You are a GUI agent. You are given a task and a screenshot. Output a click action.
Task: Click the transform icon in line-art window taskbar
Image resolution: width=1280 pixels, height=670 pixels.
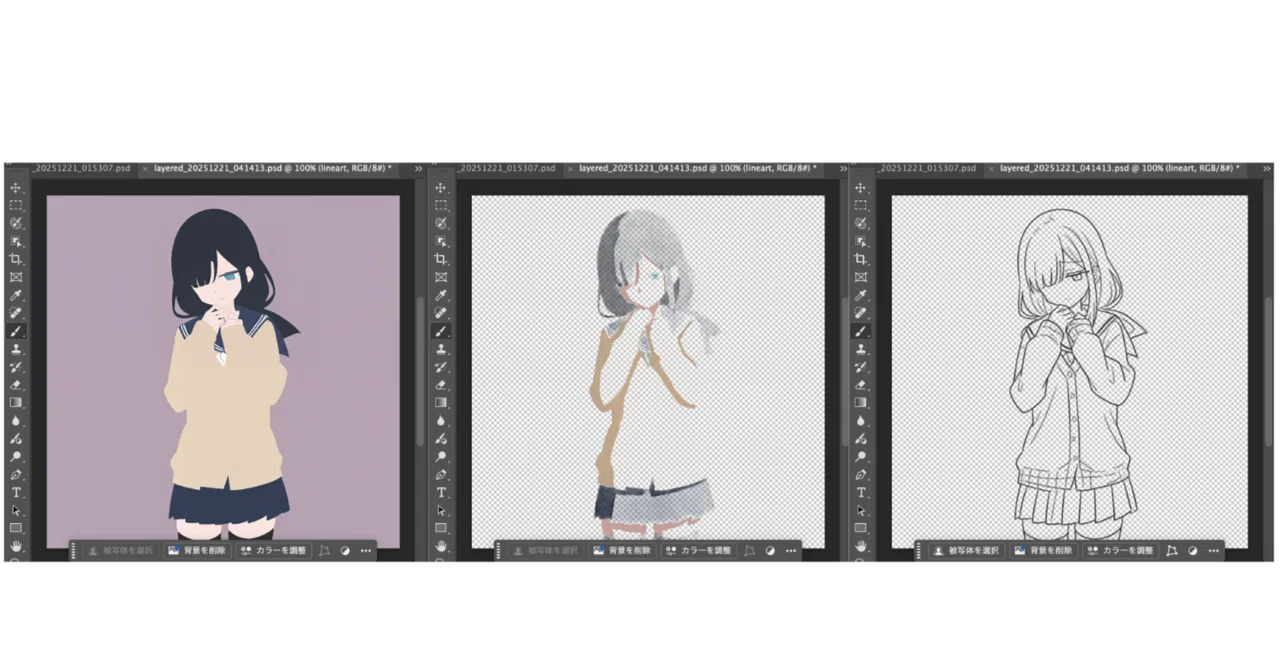point(1172,551)
